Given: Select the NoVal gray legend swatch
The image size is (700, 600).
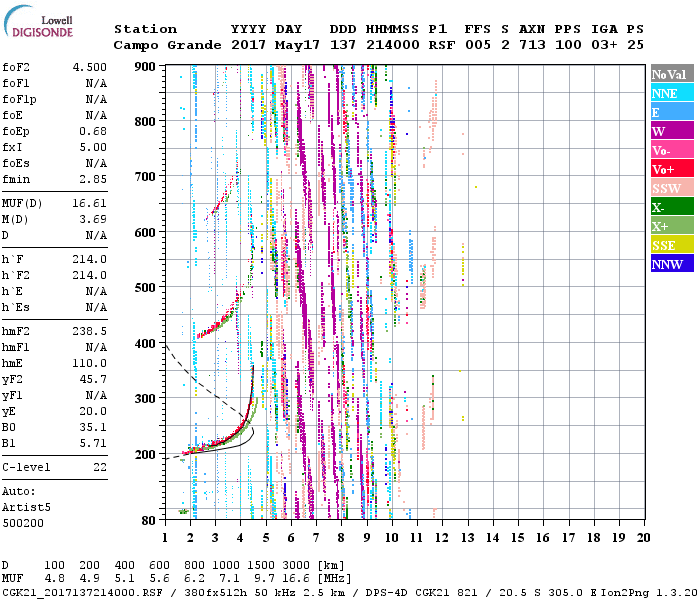Looking at the screenshot, I should pos(672,74).
